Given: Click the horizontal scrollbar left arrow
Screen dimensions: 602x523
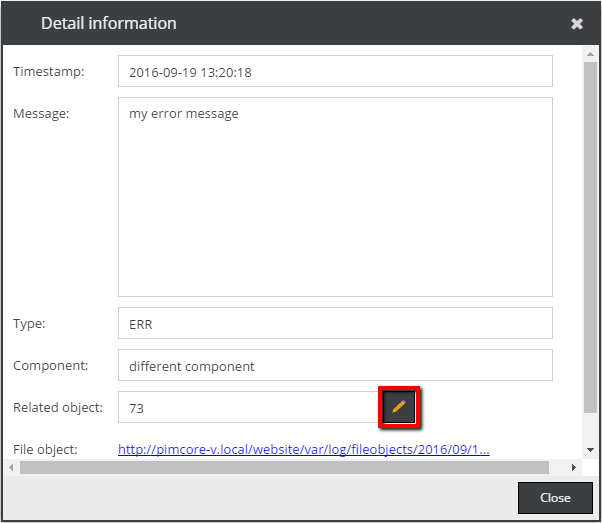Looking at the screenshot, I should tap(11, 467).
